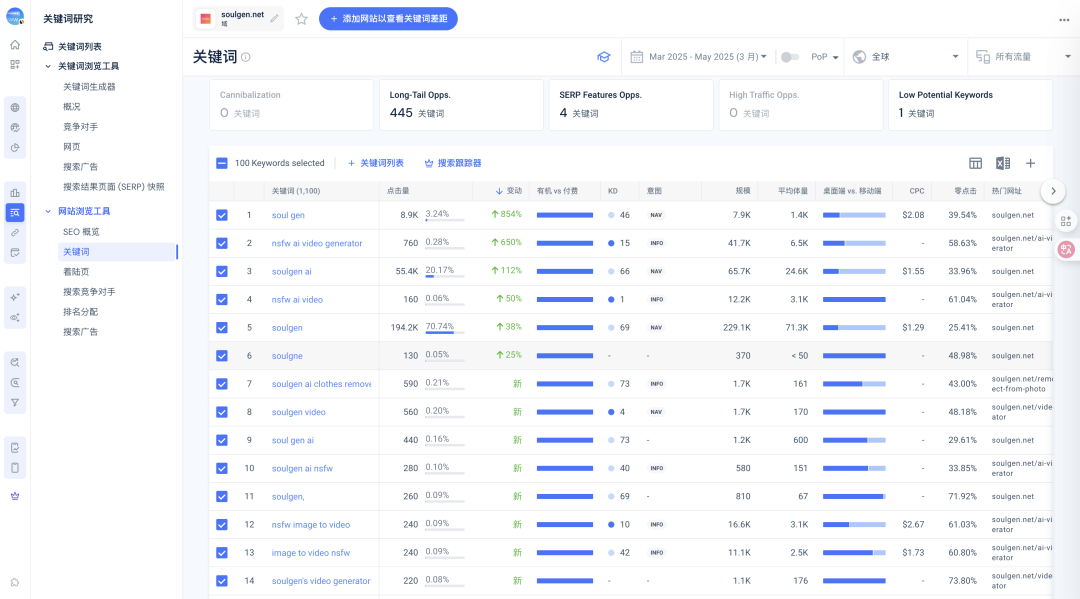1080x599 pixels.
Task: Uncheck the 'nsfw ai video generator' row
Action: 222,243
